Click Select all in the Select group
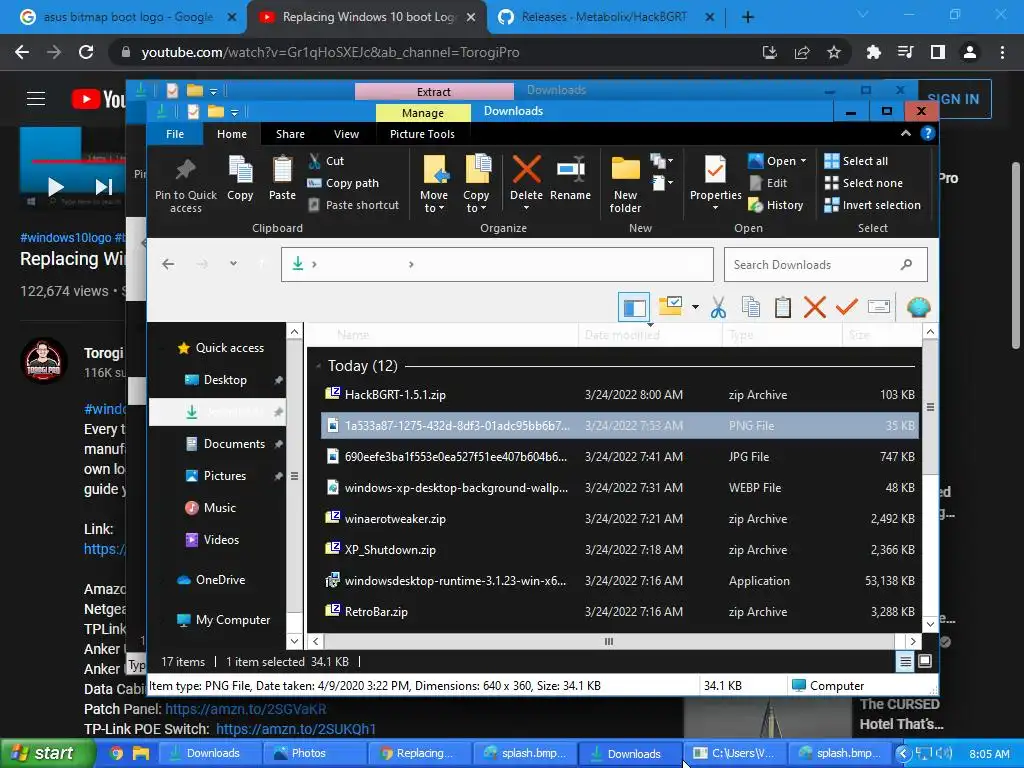 (856, 161)
